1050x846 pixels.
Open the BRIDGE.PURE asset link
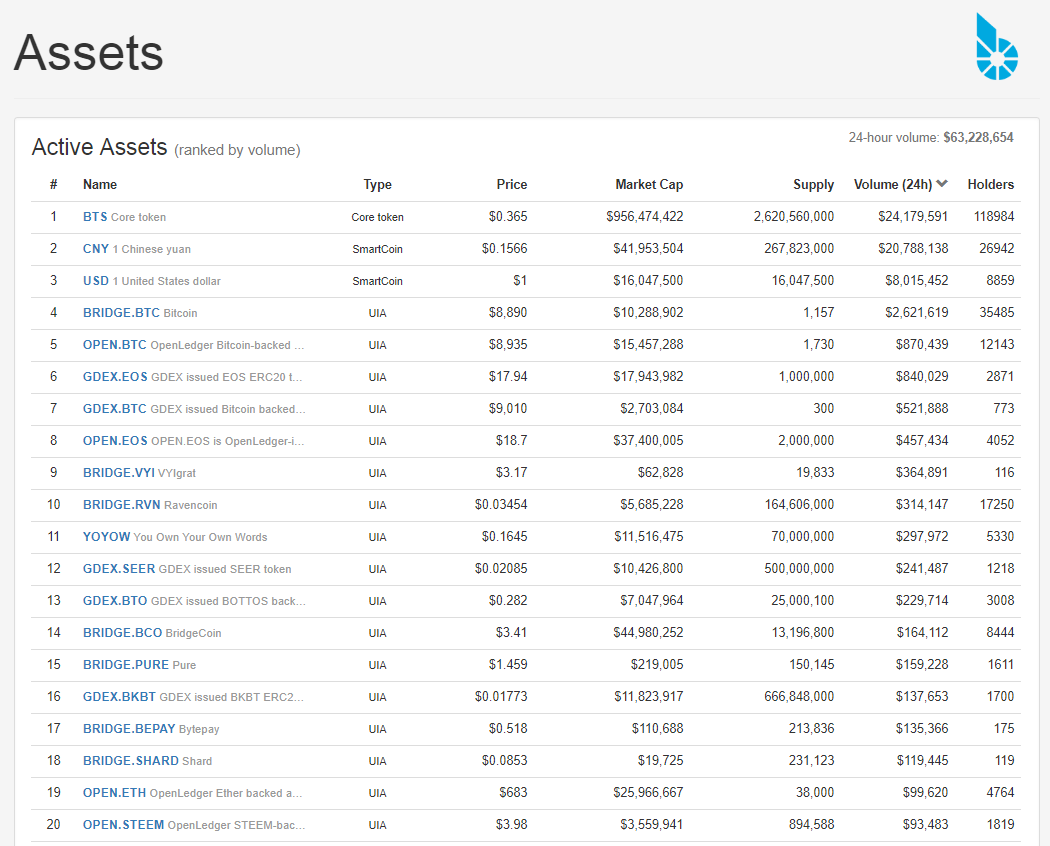coord(126,665)
